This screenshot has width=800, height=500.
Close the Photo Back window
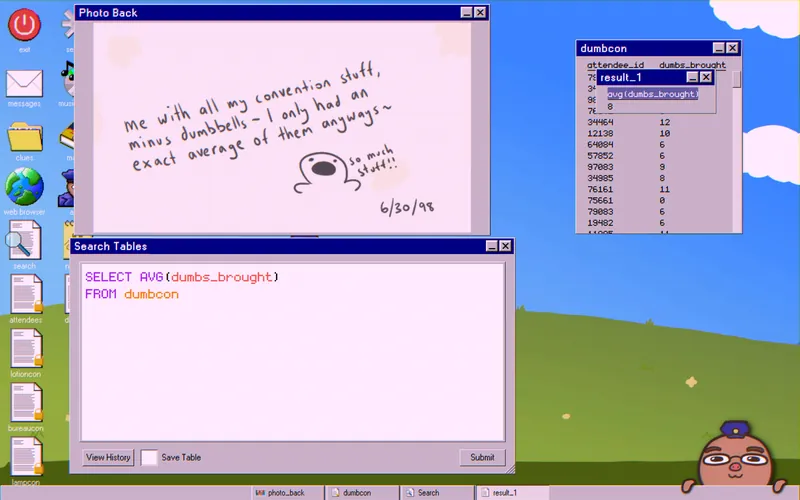[x=480, y=13]
